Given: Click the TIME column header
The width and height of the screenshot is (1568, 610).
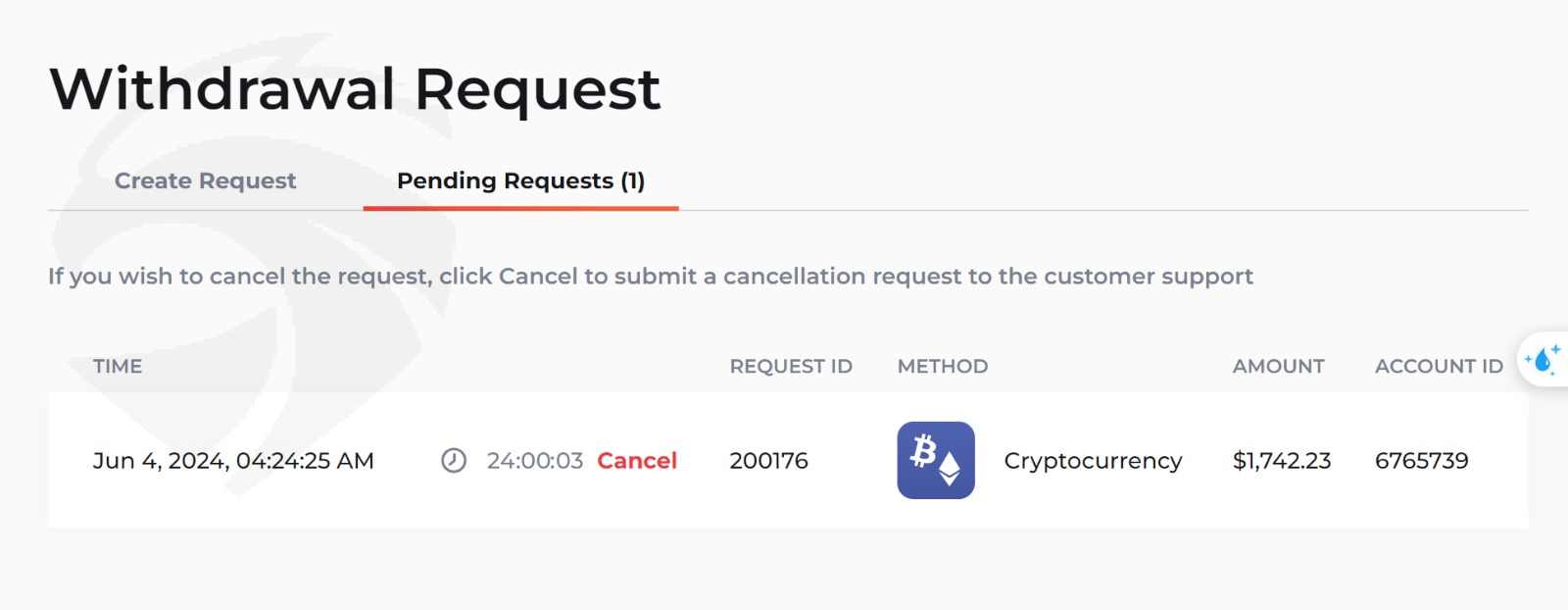Looking at the screenshot, I should [x=118, y=366].
